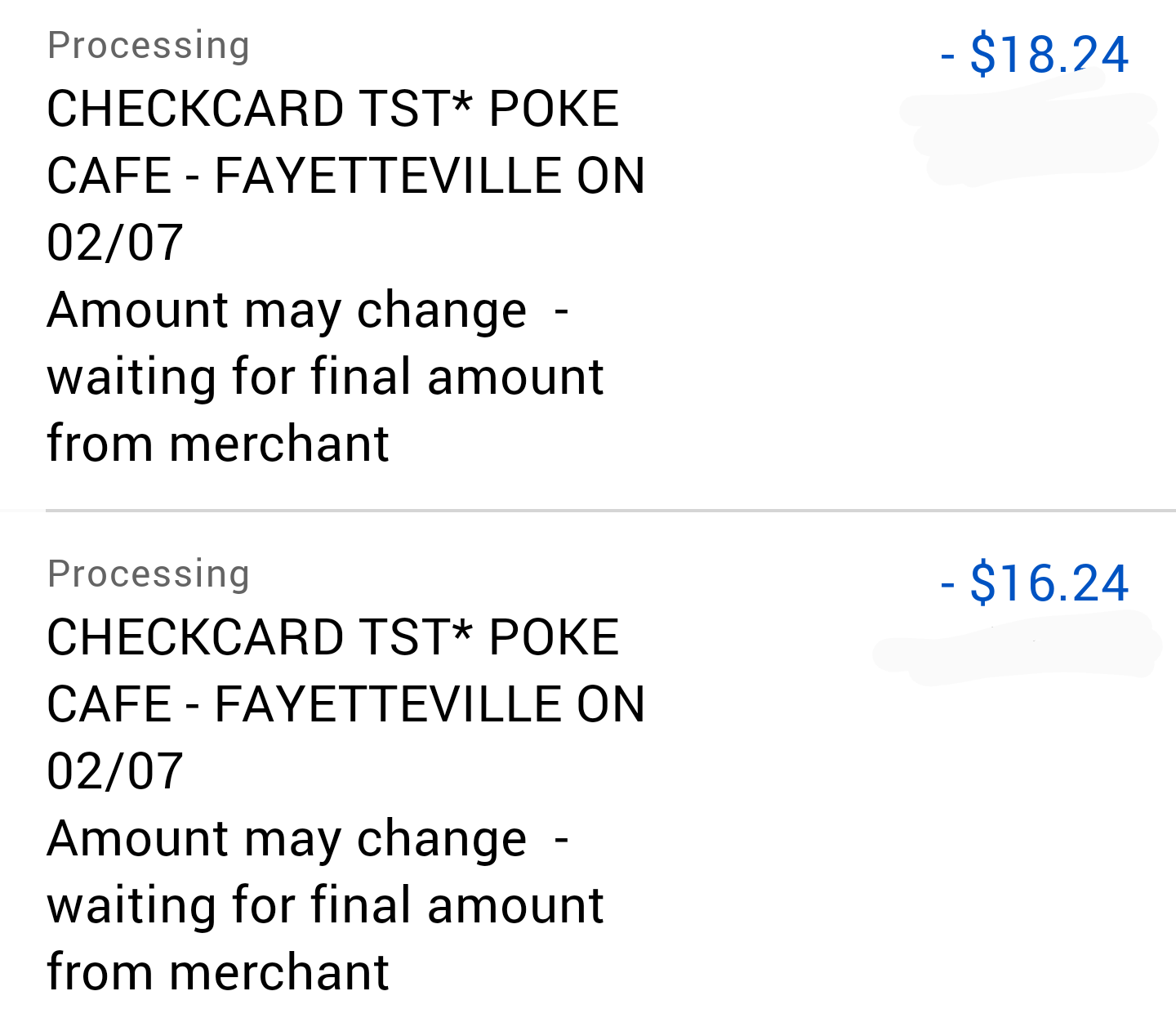This screenshot has height=1018, width=1176.
Task: Select the 02/07 date in the $16.24 transaction
Action: click(115, 771)
